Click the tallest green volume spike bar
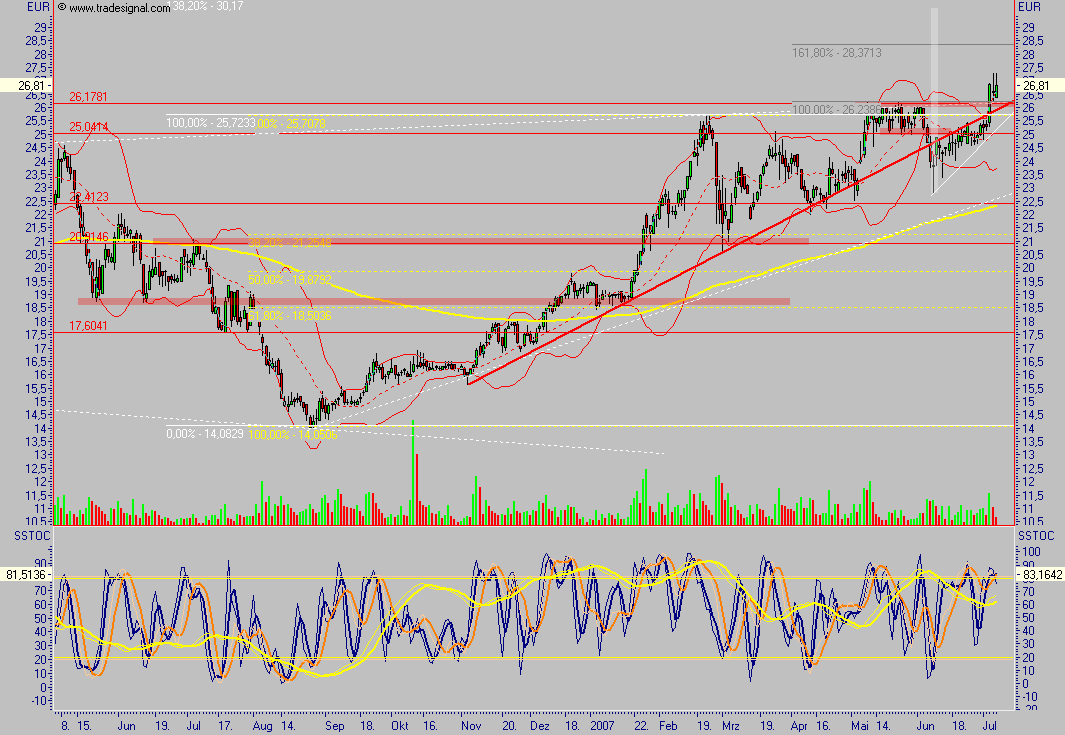1065x735 pixels. pyautogui.click(x=413, y=472)
